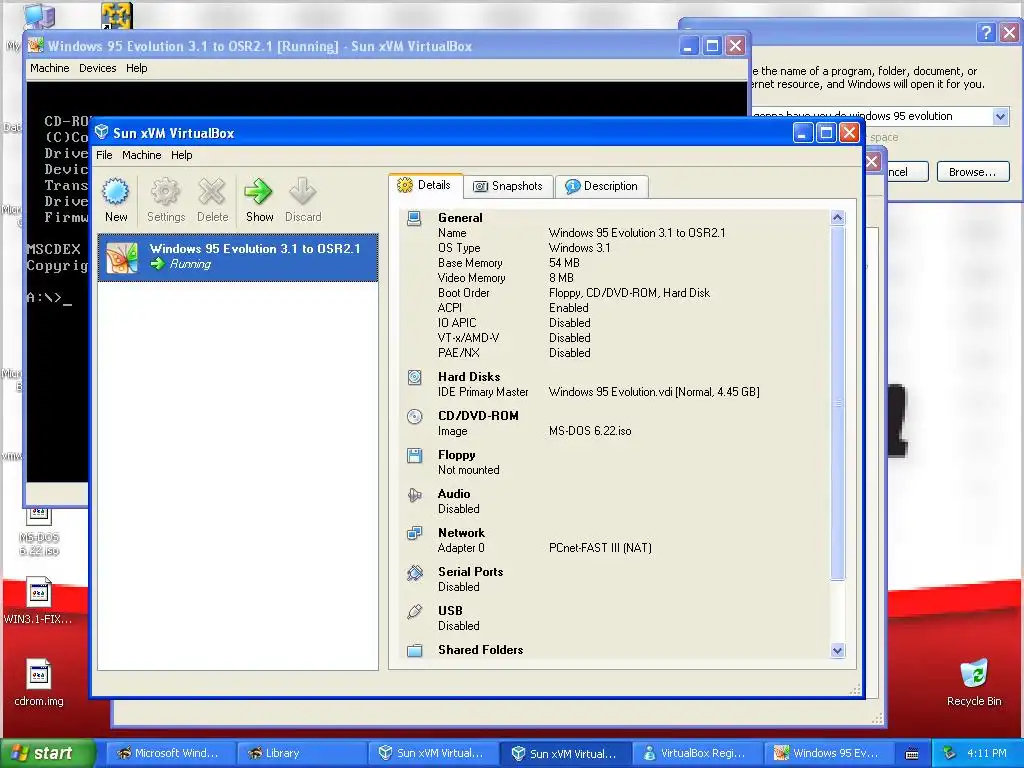Select the Windows 95 Evolution VM entry
The image size is (1024, 768).
click(238, 257)
